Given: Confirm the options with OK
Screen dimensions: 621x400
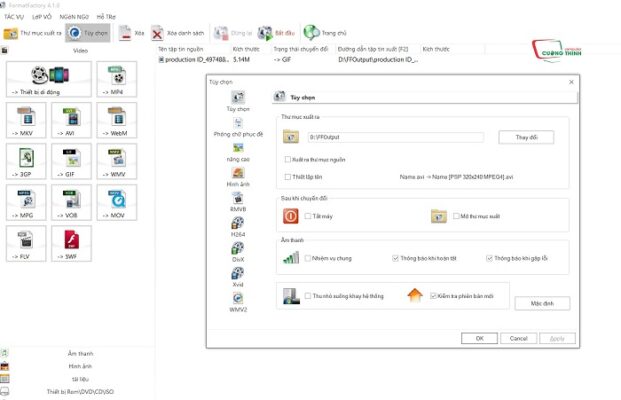Looking at the screenshot, I should coord(479,338).
